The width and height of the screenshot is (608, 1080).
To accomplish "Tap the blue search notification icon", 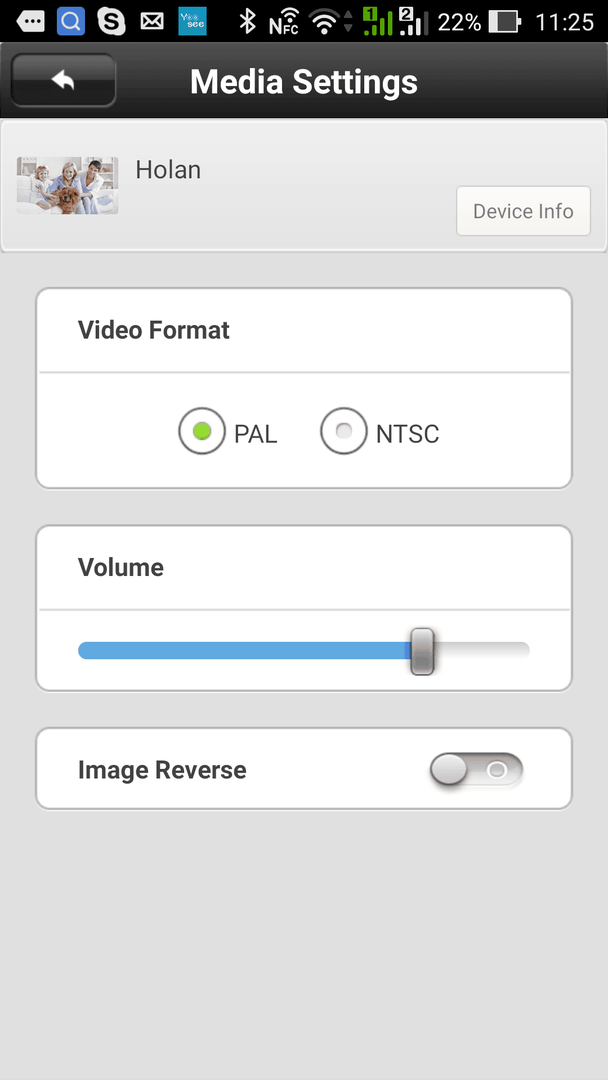I will click(70, 21).
